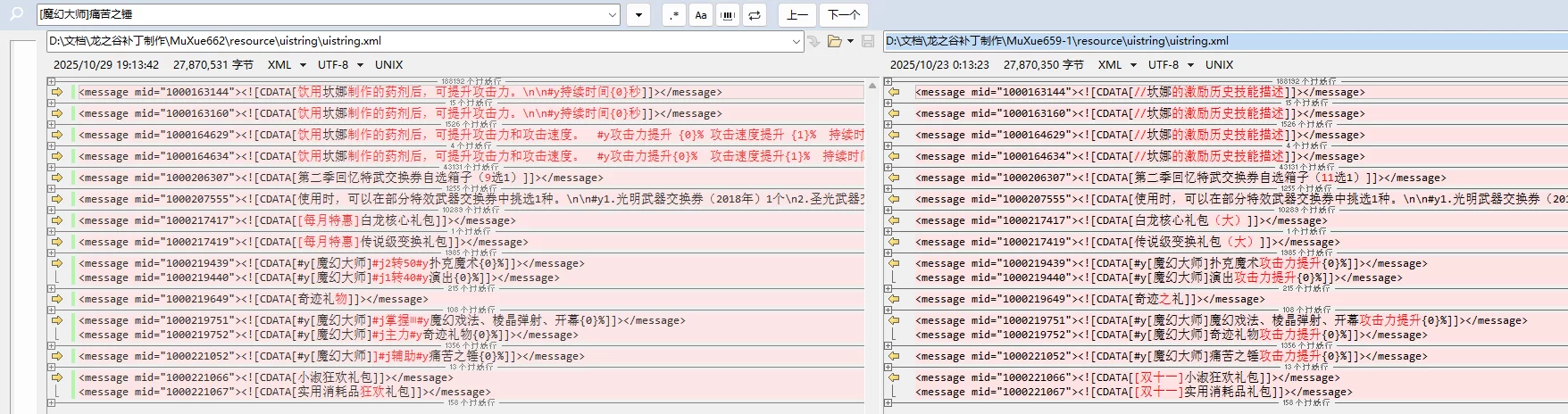Open the search options dropdown button
This screenshot has height=414, width=1568.
638,14
